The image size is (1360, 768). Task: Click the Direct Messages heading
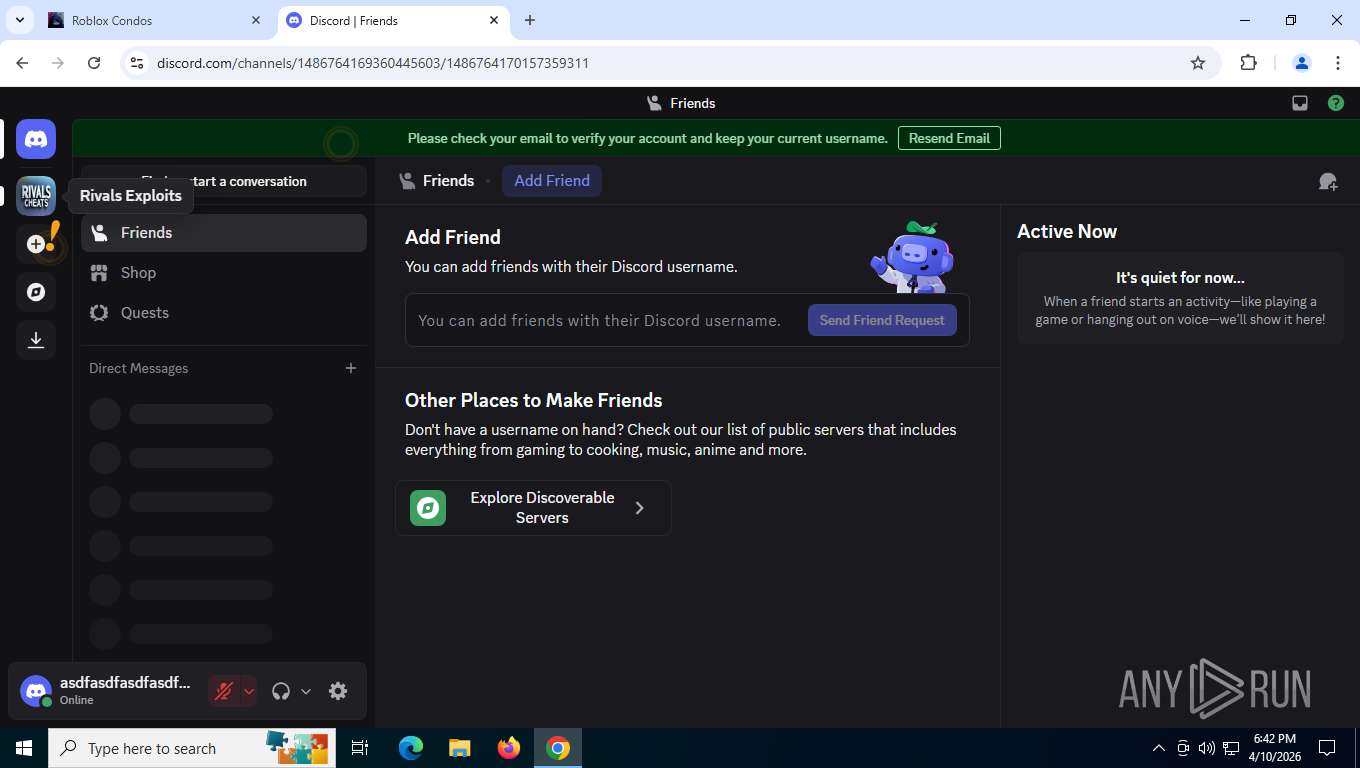(x=138, y=368)
